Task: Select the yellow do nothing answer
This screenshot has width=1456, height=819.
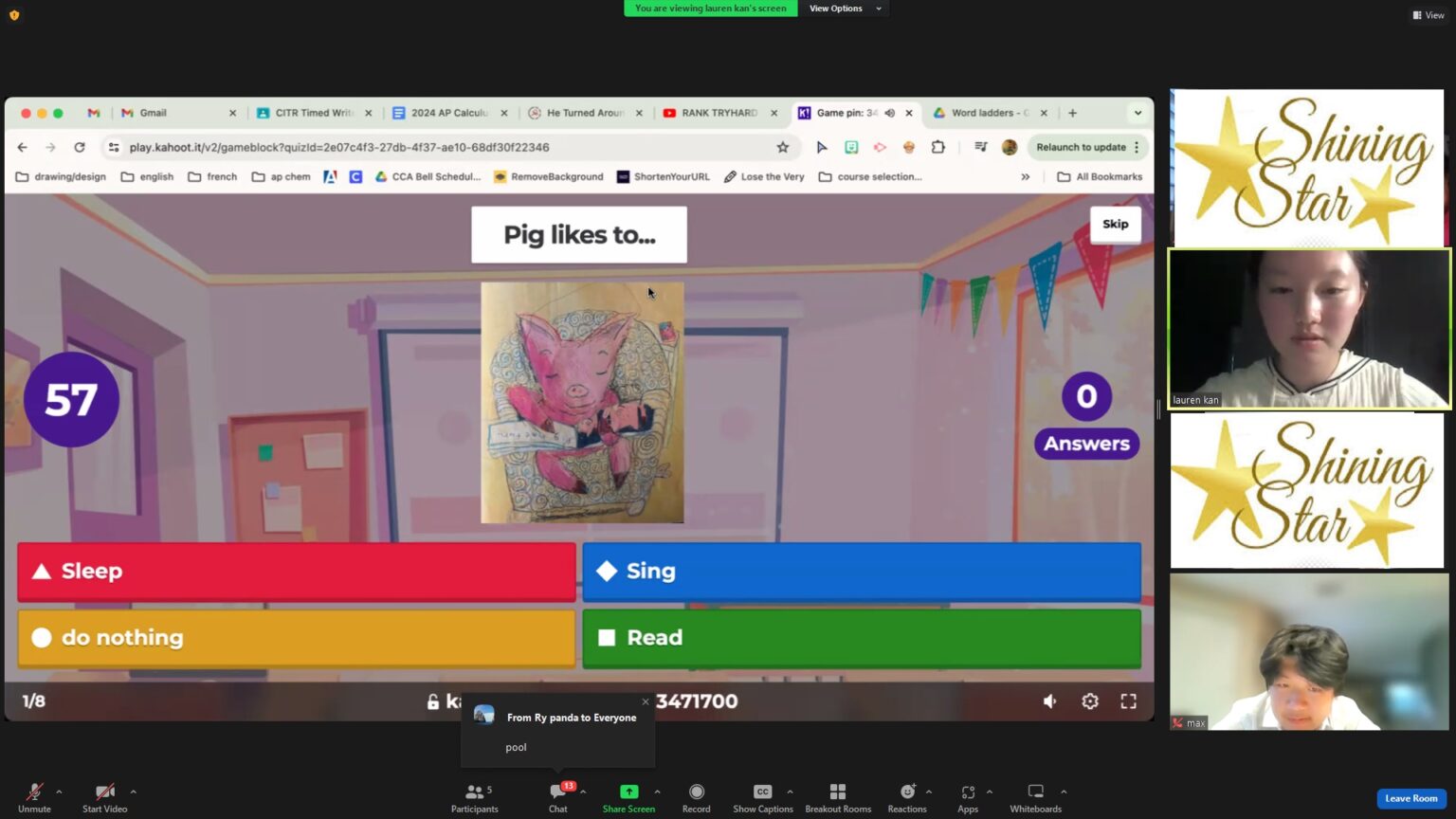Action: (x=297, y=638)
